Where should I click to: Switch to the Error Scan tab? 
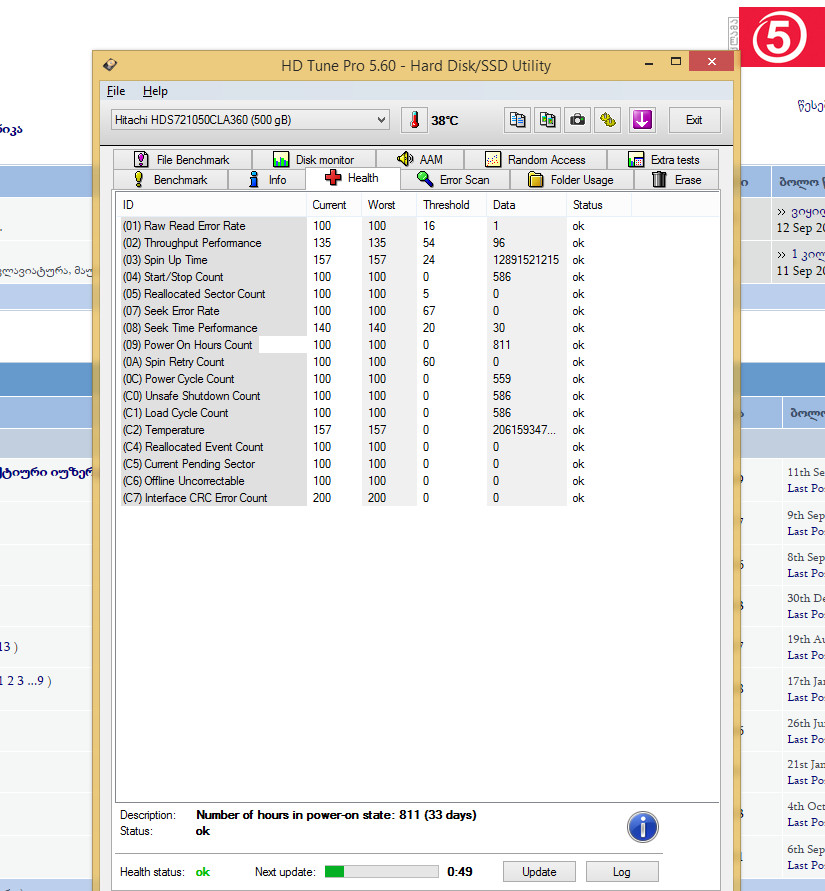tap(453, 180)
